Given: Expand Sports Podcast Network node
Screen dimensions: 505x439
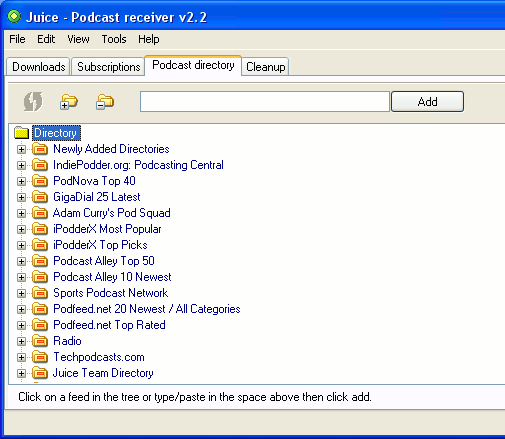Looking at the screenshot, I should pyautogui.click(x=21, y=293).
